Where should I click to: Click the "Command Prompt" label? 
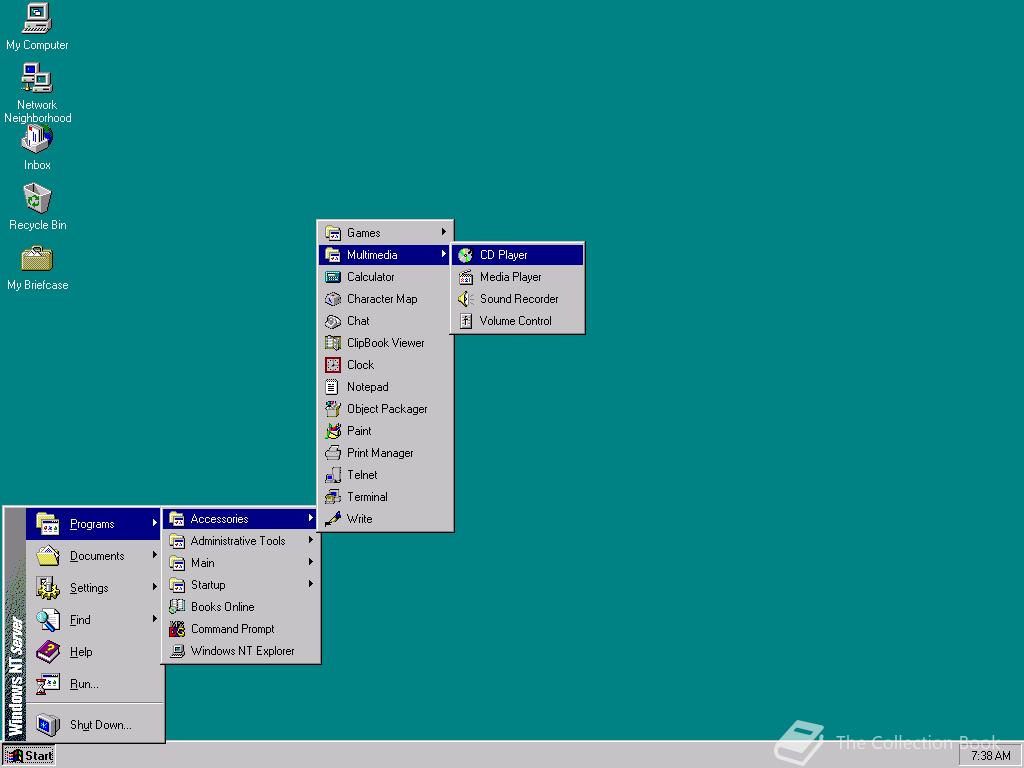pyautogui.click(x=232, y=629)
